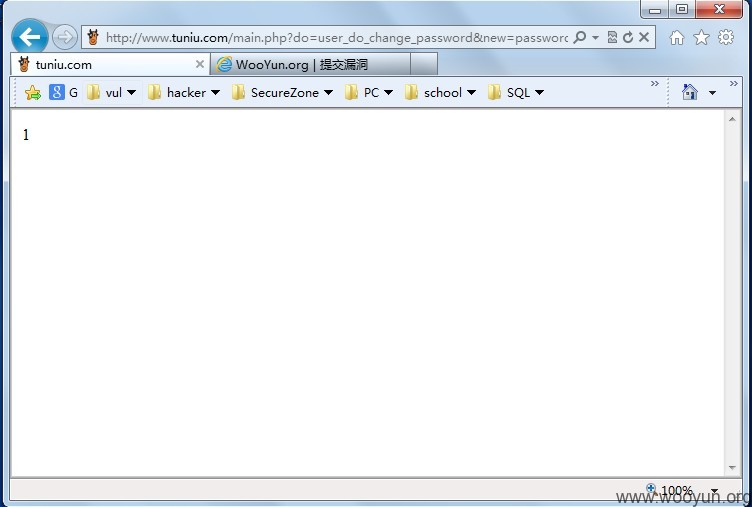The image size is (752, 507).
Task: Open Favorites star at top right
Action: coord(701,37)
